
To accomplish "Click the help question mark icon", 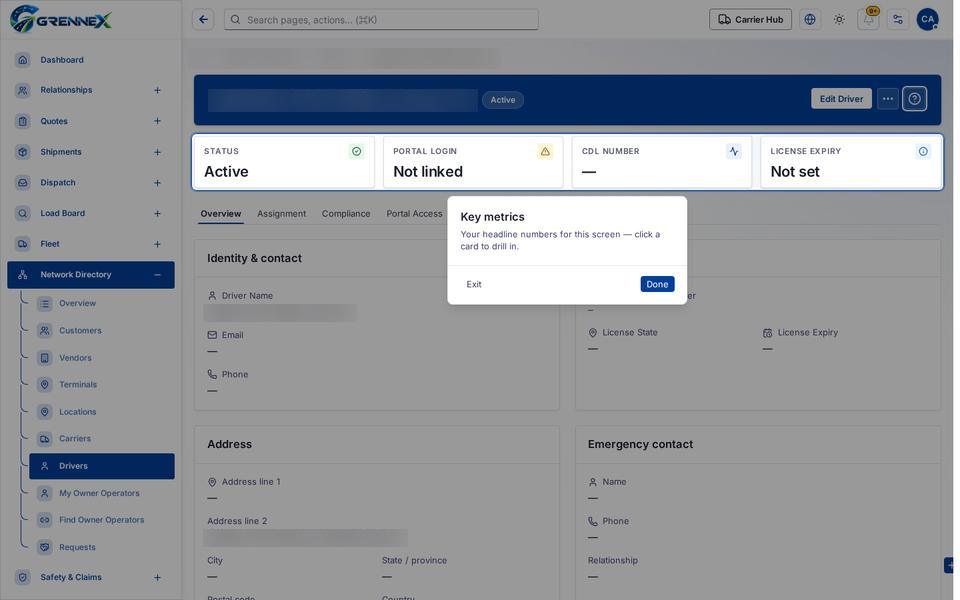I will (x=914, y=99).
